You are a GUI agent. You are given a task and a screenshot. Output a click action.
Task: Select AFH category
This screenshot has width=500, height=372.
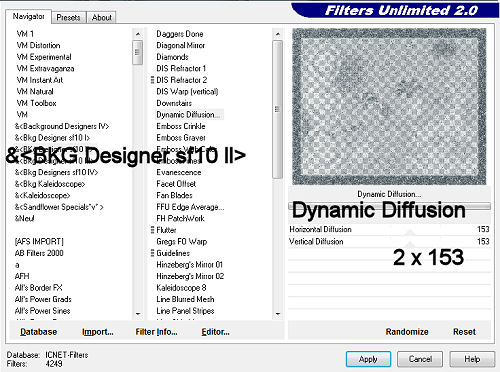coord(22,276)
